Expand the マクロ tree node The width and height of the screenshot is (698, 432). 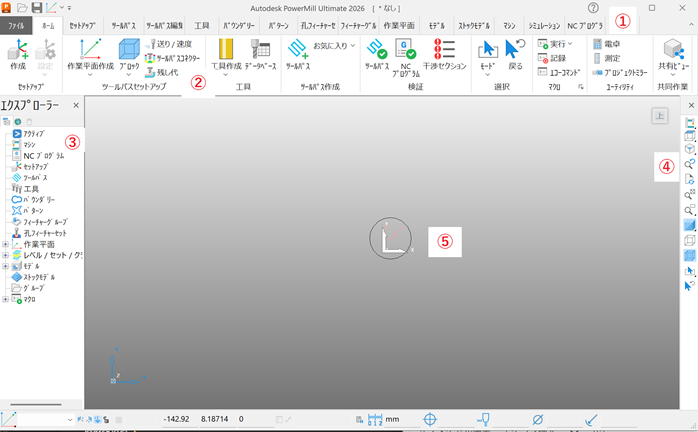click(5, 299)
